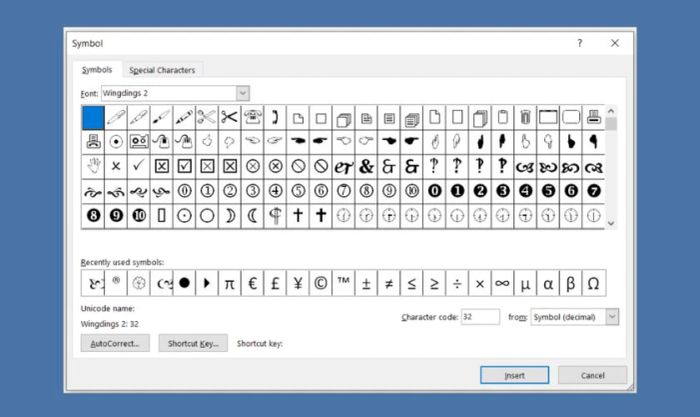Select the boxed check mark symbol
Image resolution: width=700 pixels, height=417 pixels.
(184, 166)
